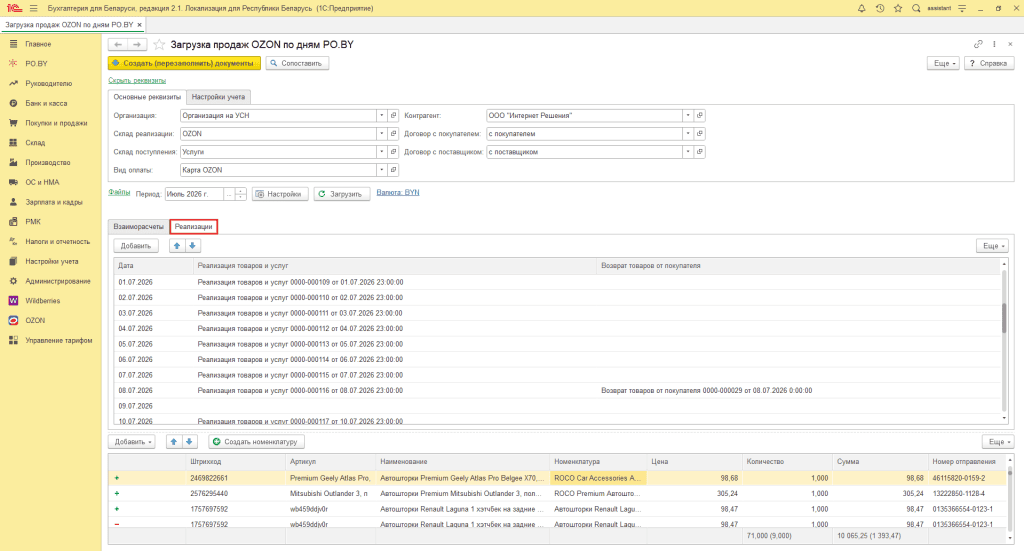Expand Организация dropdown
The image size is (1024, 551).
(381, 116)
